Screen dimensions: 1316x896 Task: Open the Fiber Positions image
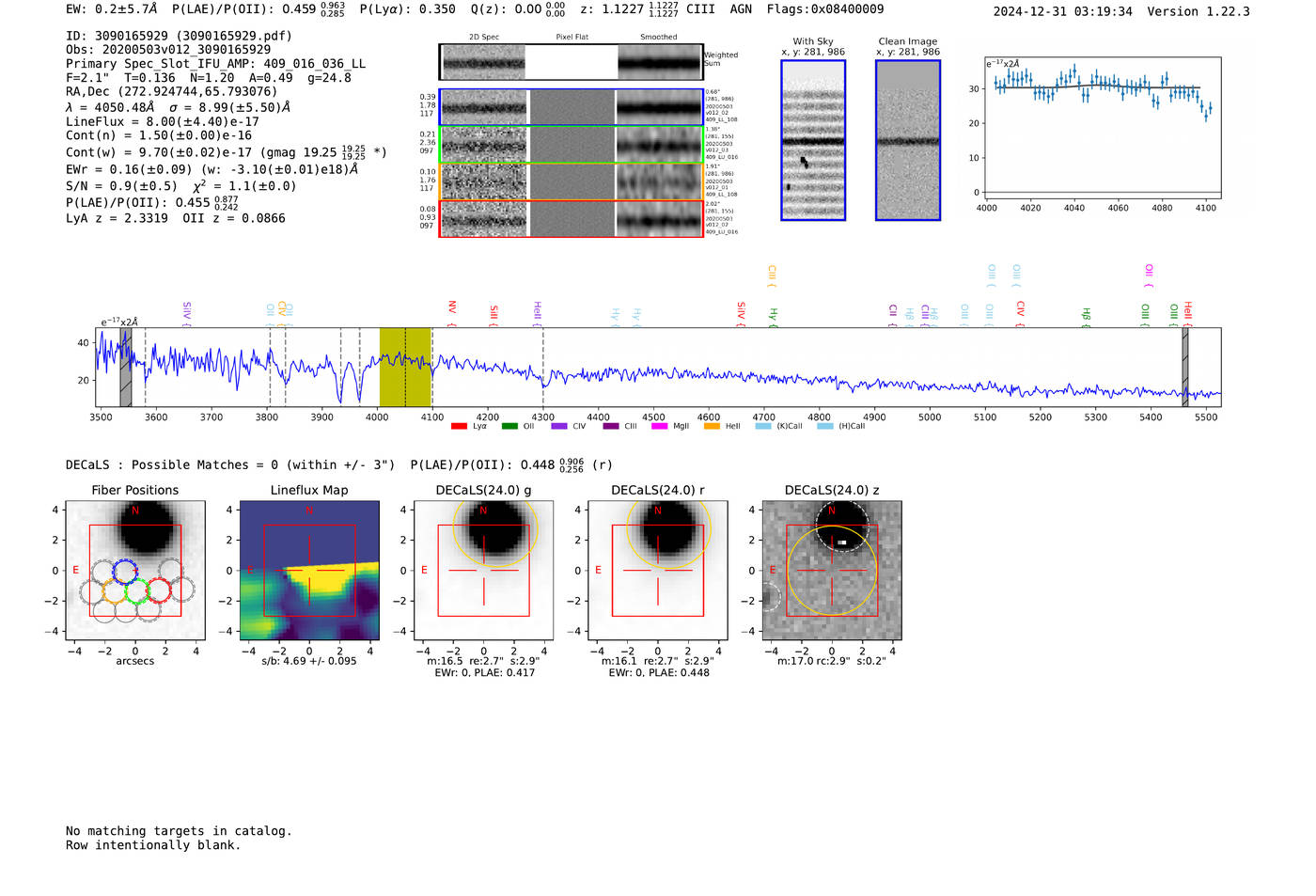click(x=134, y=571)
